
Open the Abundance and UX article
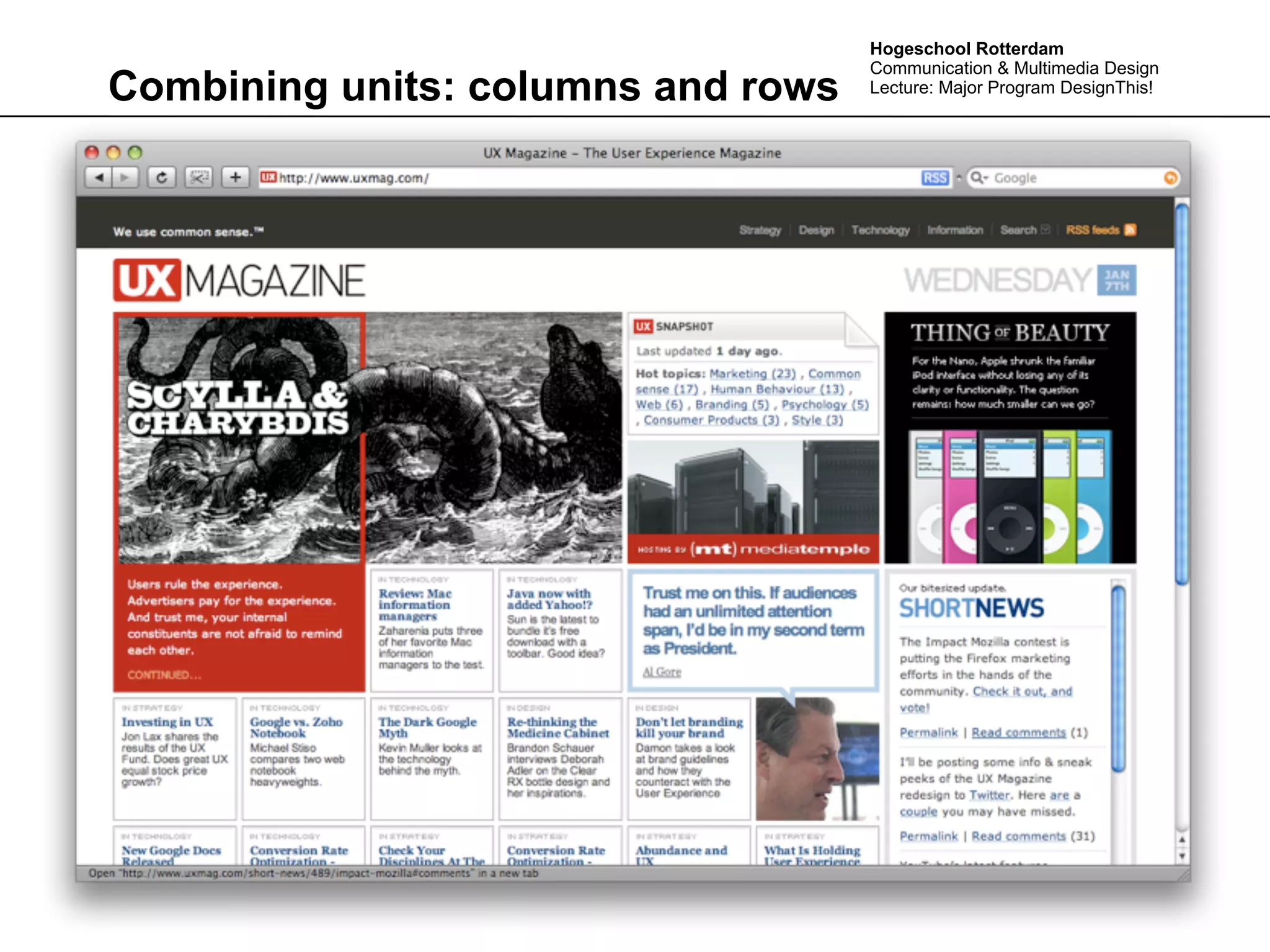[681, 855]
